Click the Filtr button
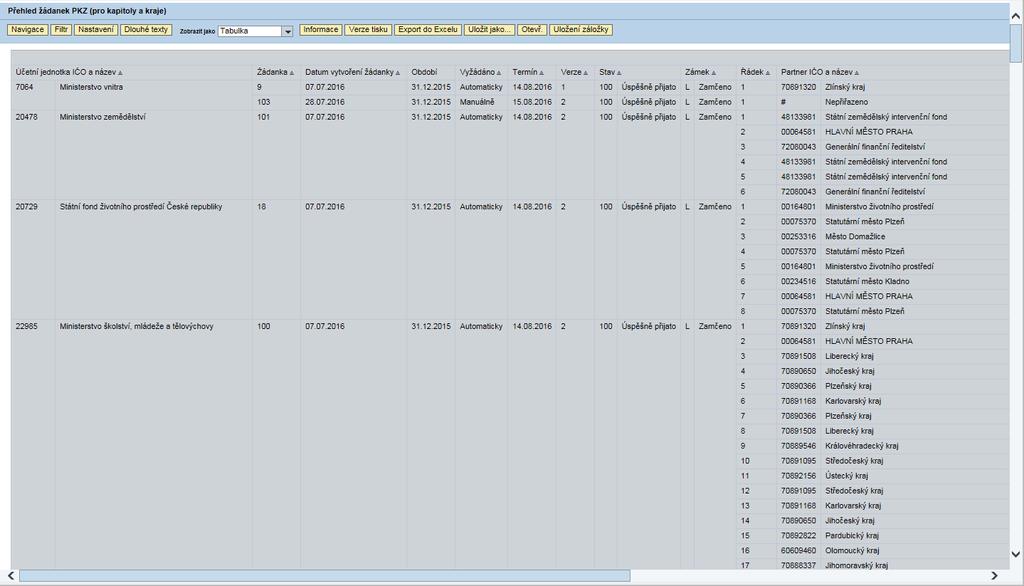The width and height of the screenshot is (1024, 586). (61, 30)
